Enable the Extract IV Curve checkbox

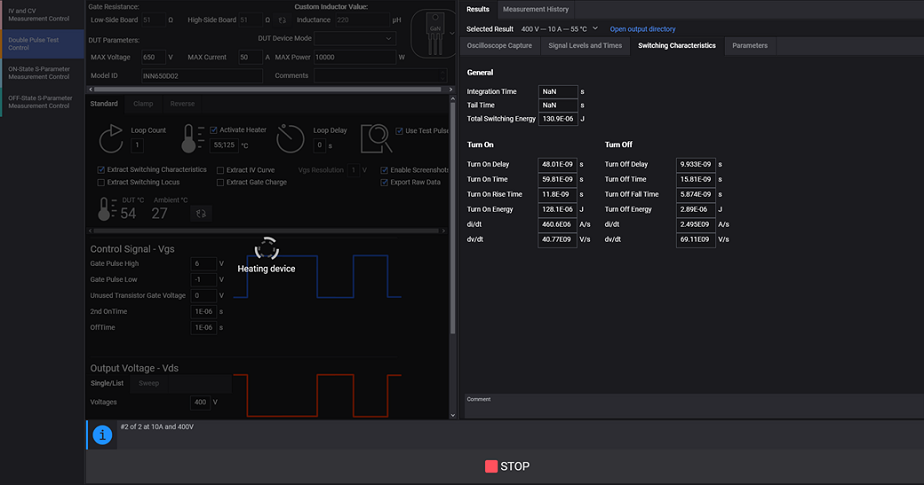[x=220, y=170]
